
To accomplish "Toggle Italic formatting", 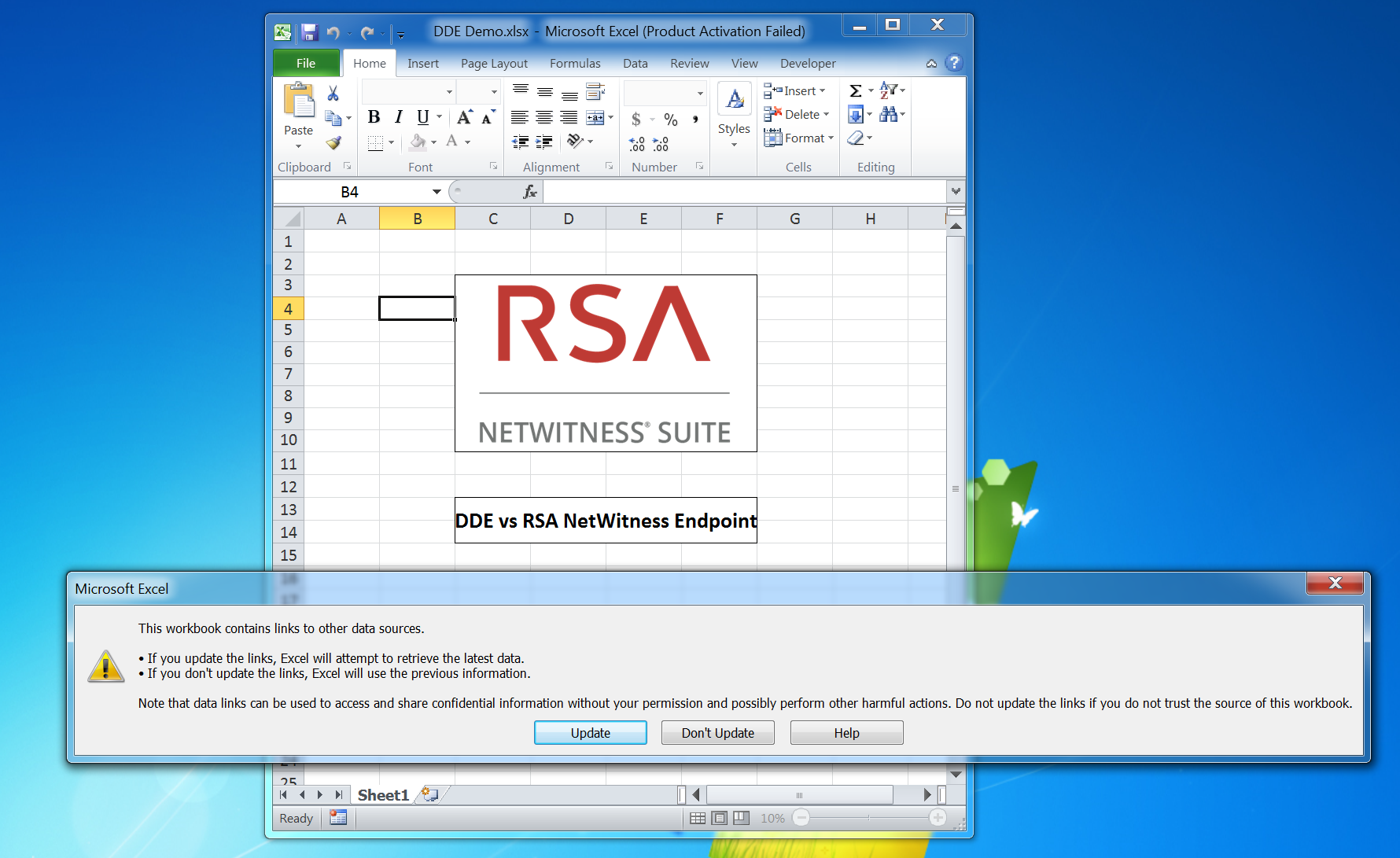I will pos(398,118).
